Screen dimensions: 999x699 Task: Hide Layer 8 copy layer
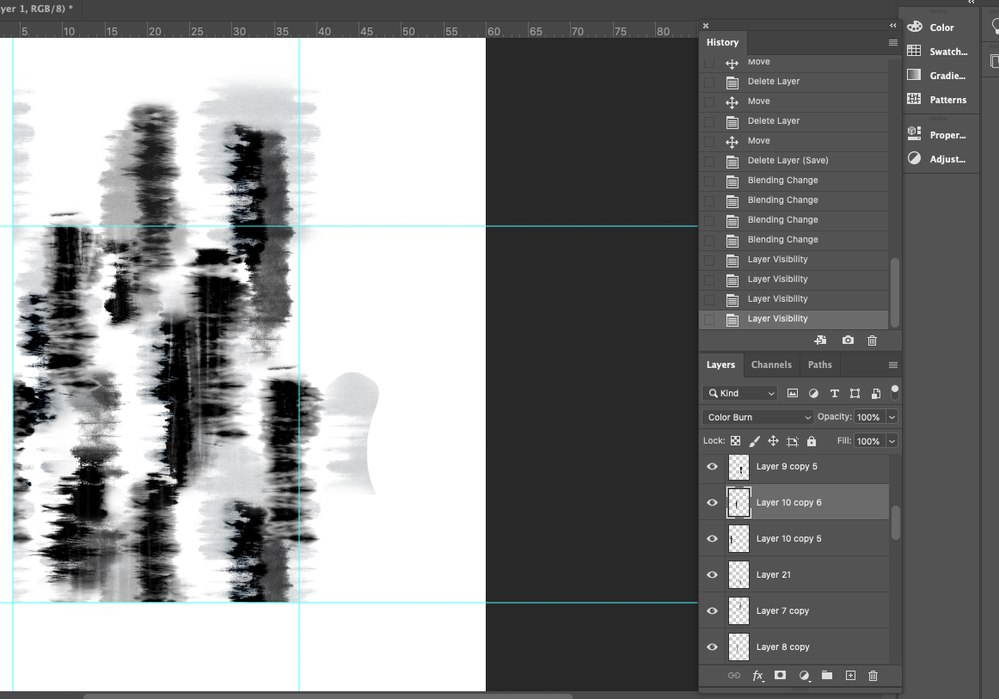712,647
